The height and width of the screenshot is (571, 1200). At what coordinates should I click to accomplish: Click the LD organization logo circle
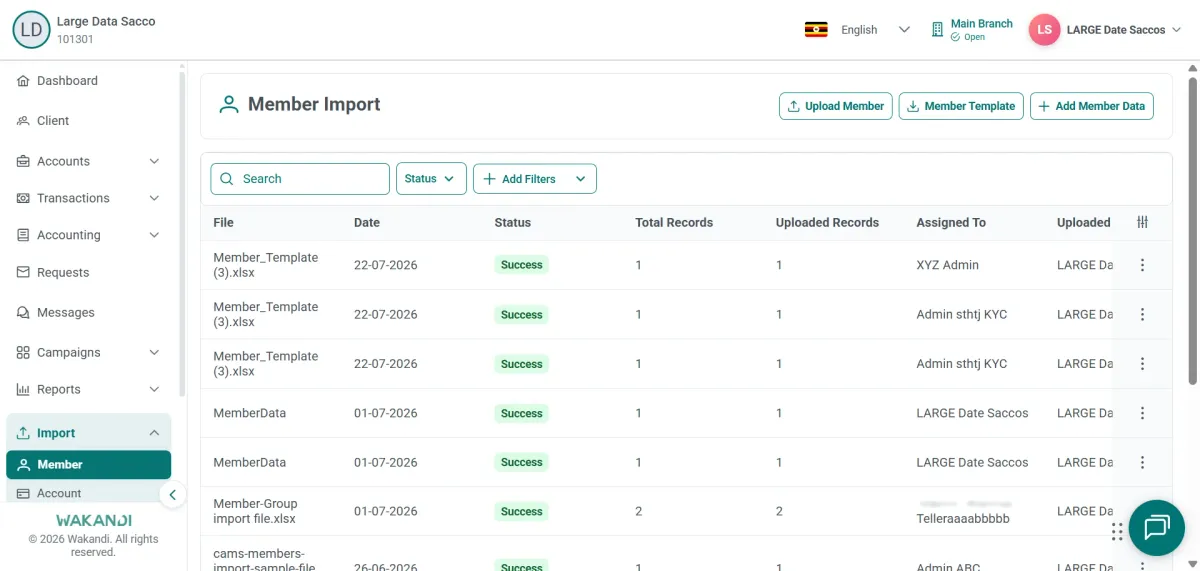[32, 30]
